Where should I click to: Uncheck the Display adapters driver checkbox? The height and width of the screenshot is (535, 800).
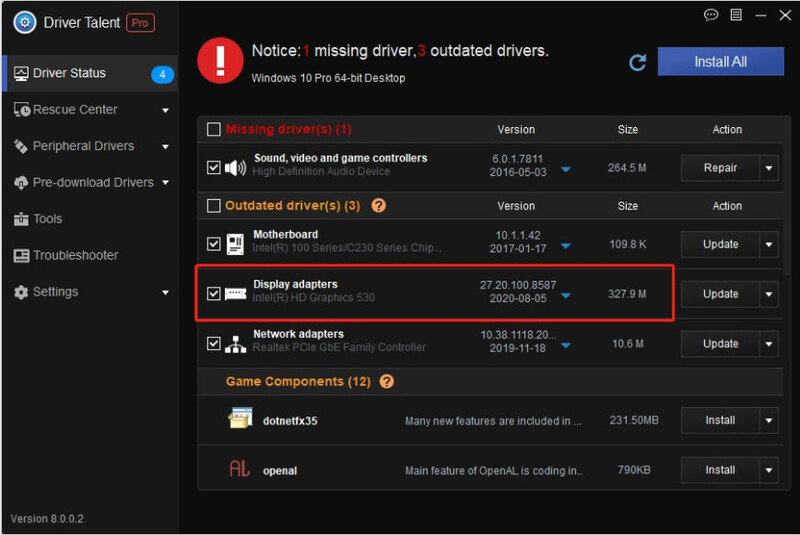coord(214,294)
